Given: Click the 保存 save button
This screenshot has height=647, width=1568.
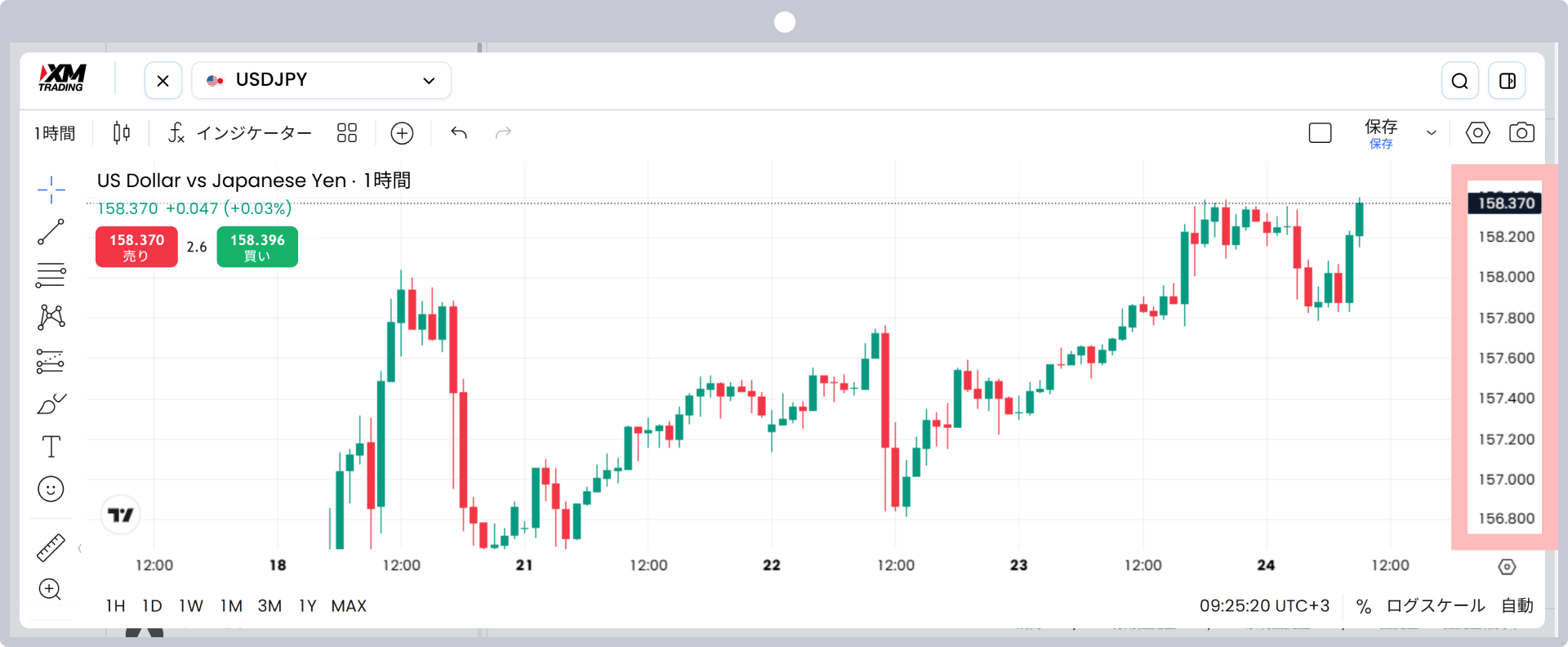Looking at the screenshot, I should tap(1381, 133).
